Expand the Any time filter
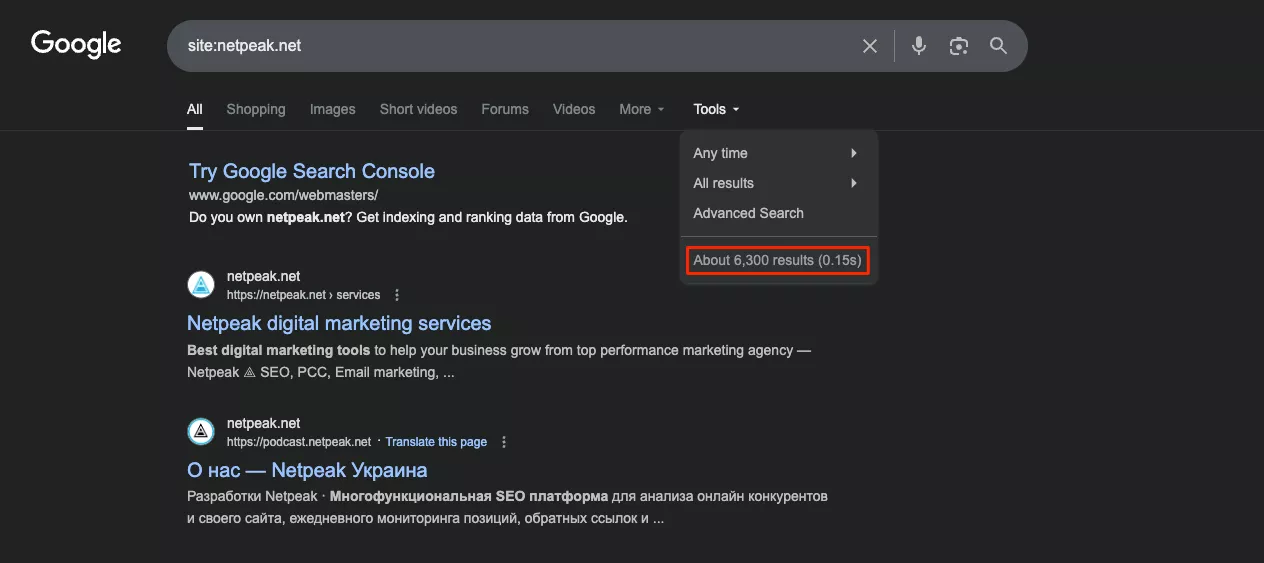 (776, 153)
